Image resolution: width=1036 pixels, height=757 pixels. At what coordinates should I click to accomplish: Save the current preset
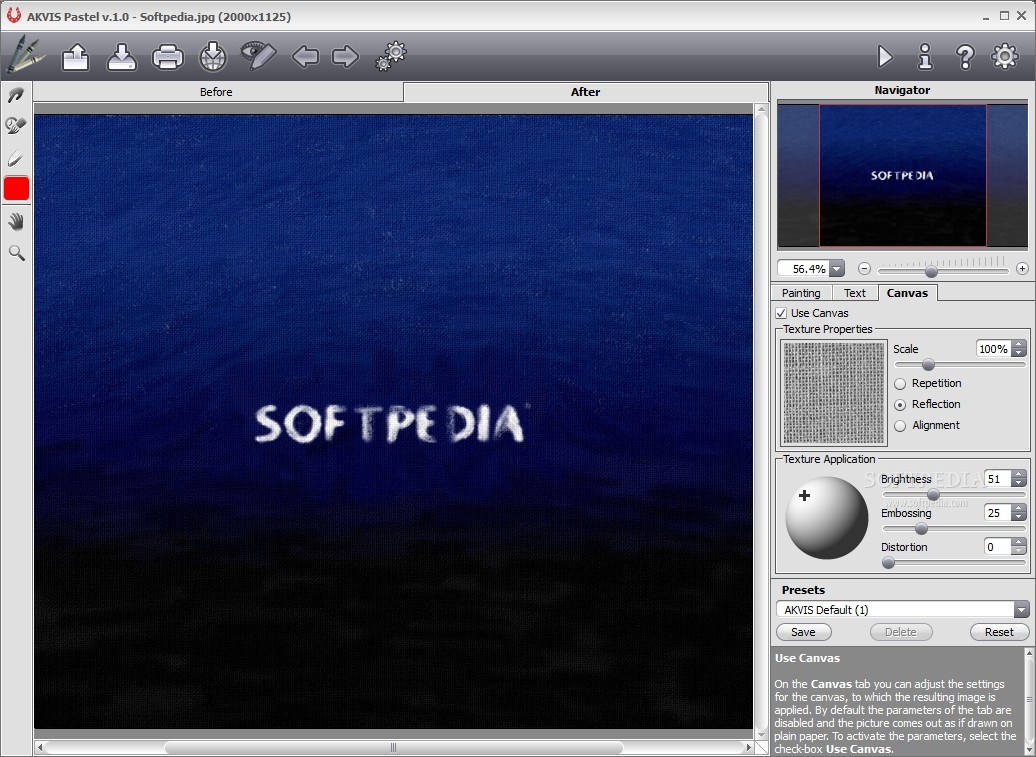(x=803, y=632)
